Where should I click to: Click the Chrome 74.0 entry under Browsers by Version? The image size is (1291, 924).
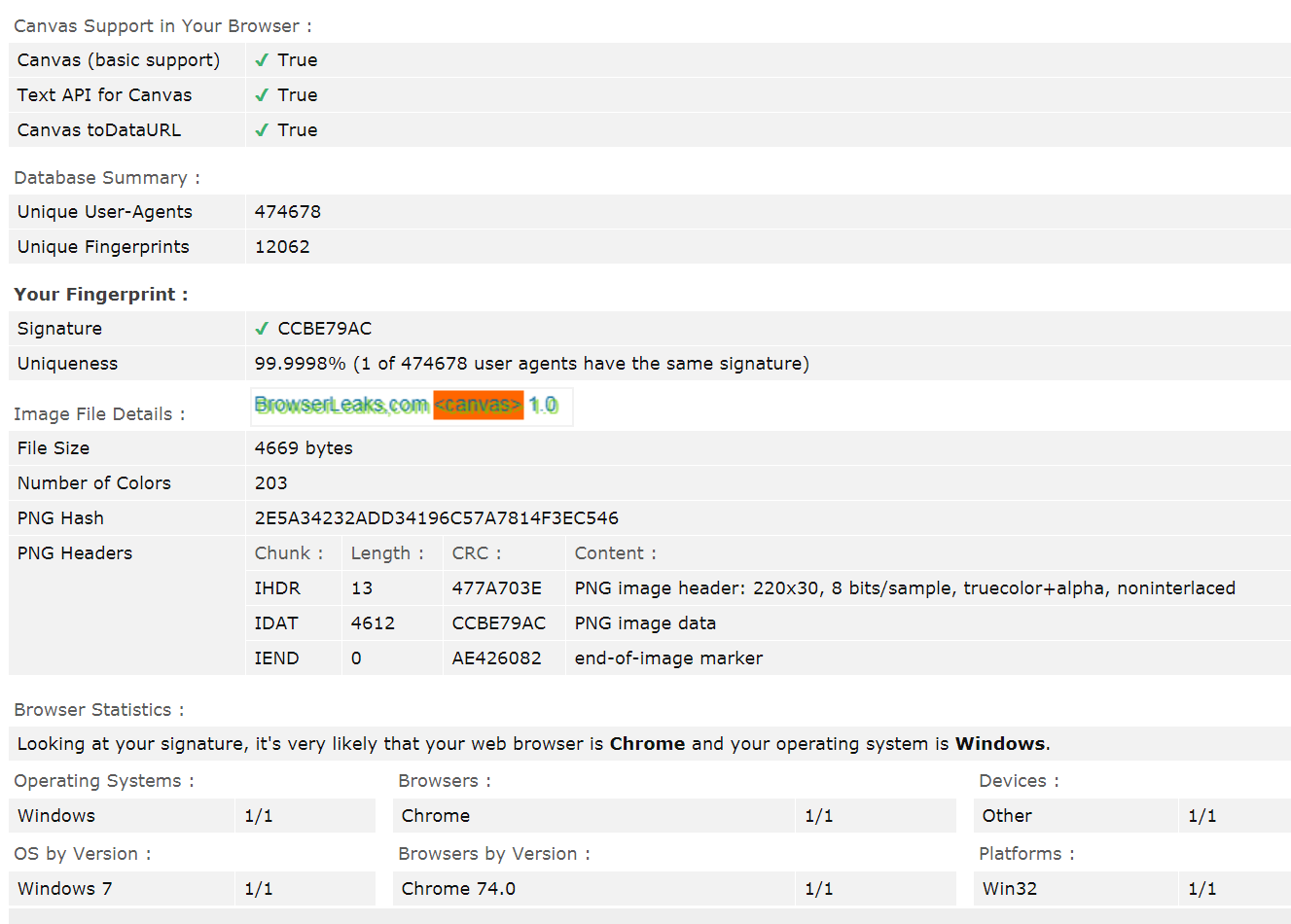coord(458,889)
